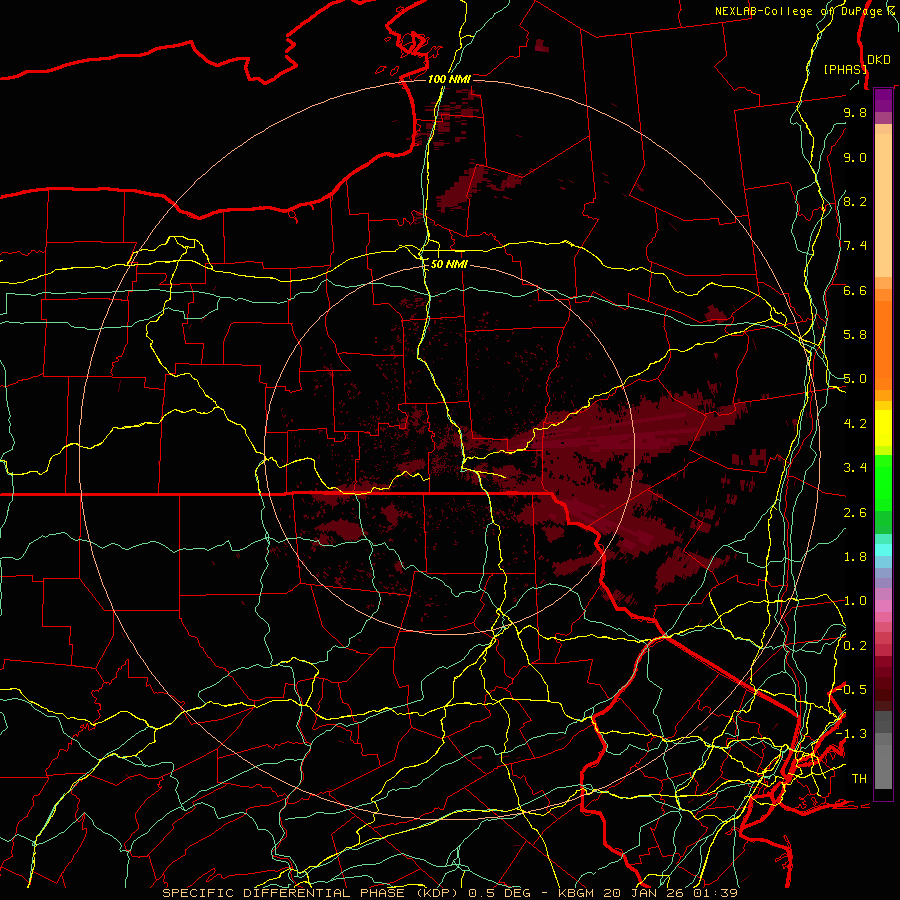Click the purple top segment of the color bar
Screen dimensions: 900x900
(883, 100)
